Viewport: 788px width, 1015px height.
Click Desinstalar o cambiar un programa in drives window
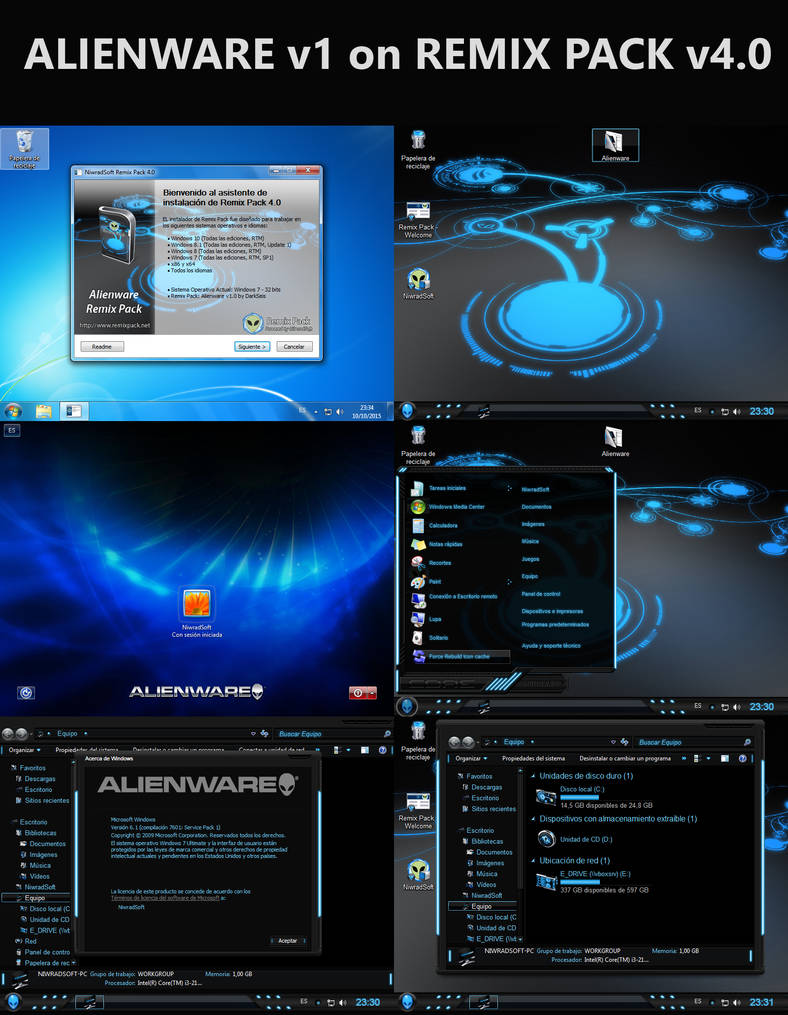(x=624, y=758)
